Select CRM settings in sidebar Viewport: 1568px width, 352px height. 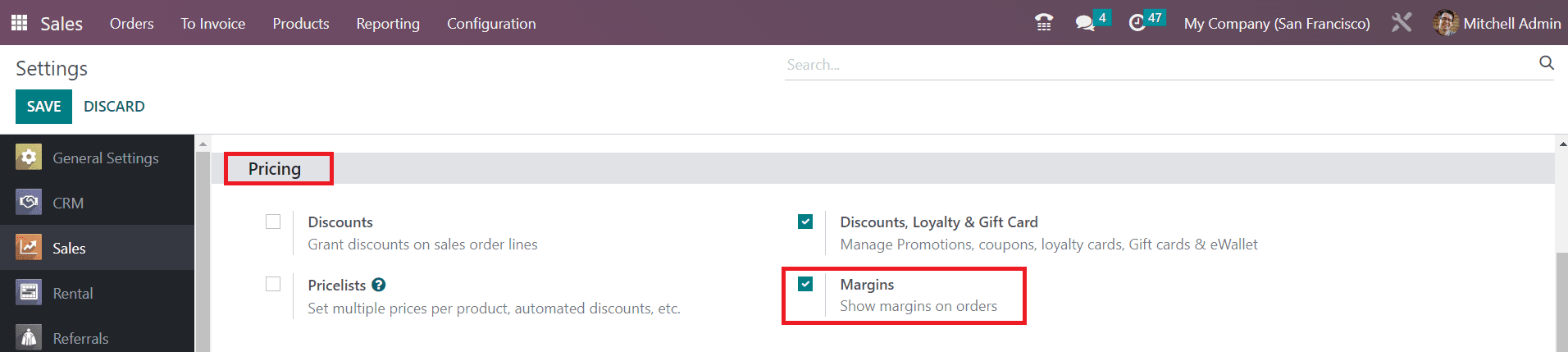tap(68, 203)
